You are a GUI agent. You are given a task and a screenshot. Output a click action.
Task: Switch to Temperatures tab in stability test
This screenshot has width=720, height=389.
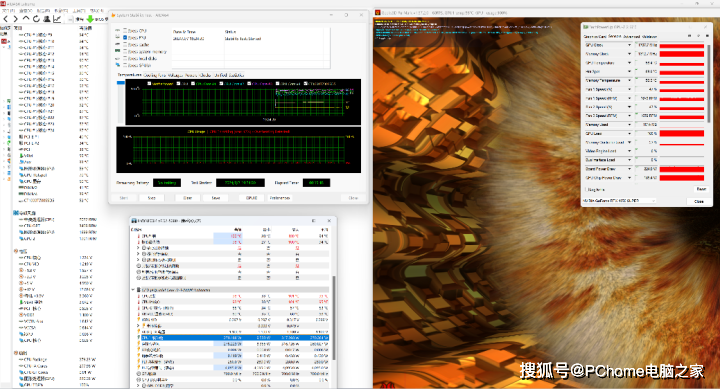pos(130,75)
